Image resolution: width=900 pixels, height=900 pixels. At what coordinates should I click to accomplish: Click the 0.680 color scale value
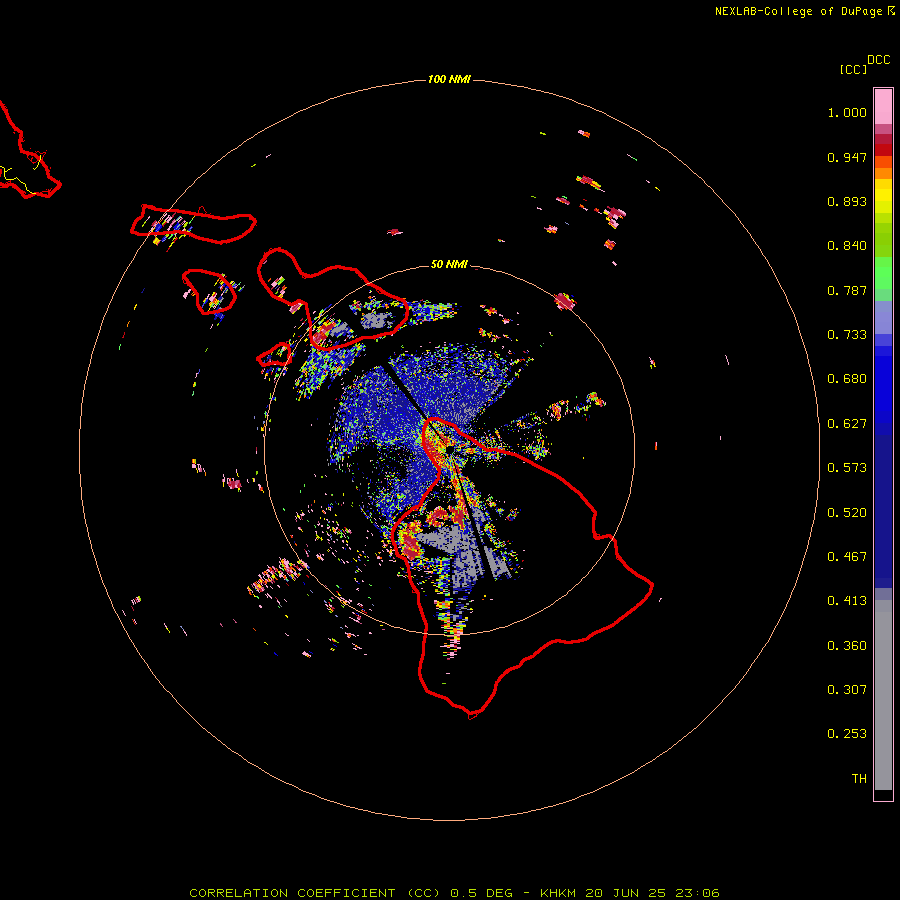[847, 379]
